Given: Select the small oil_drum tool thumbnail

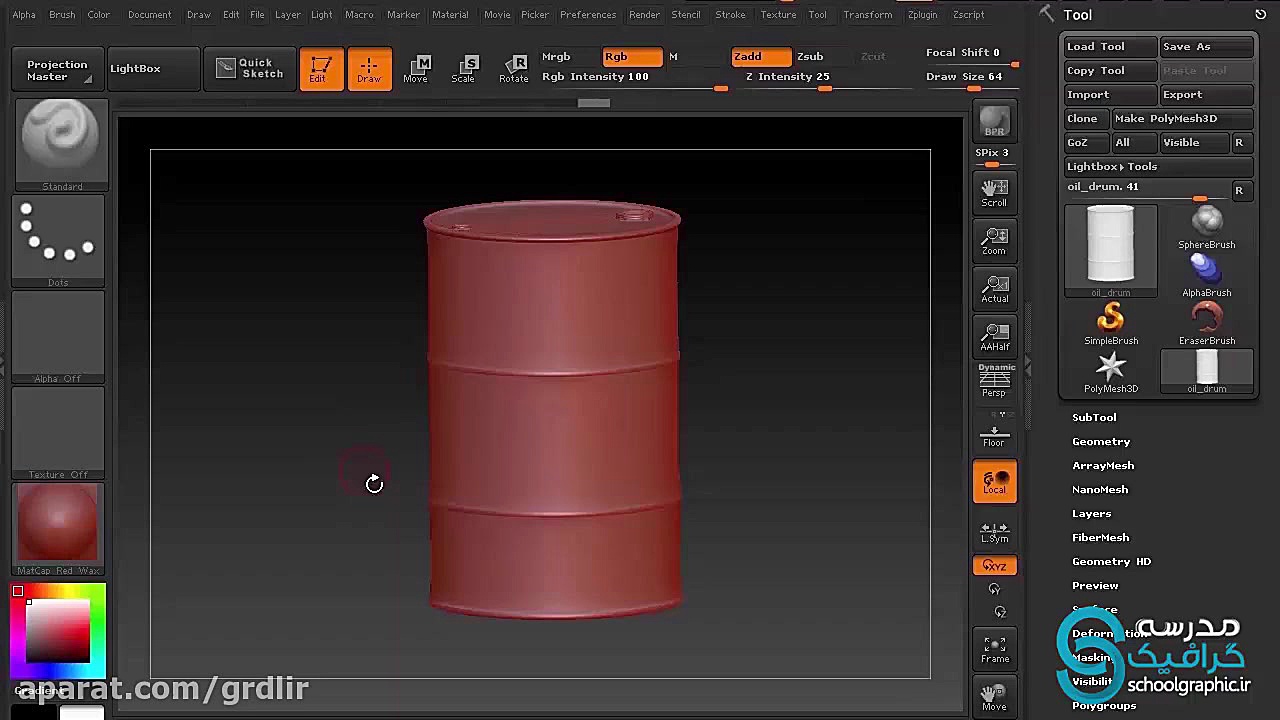Looking at the screenshot, I should tap(1207, 372).
